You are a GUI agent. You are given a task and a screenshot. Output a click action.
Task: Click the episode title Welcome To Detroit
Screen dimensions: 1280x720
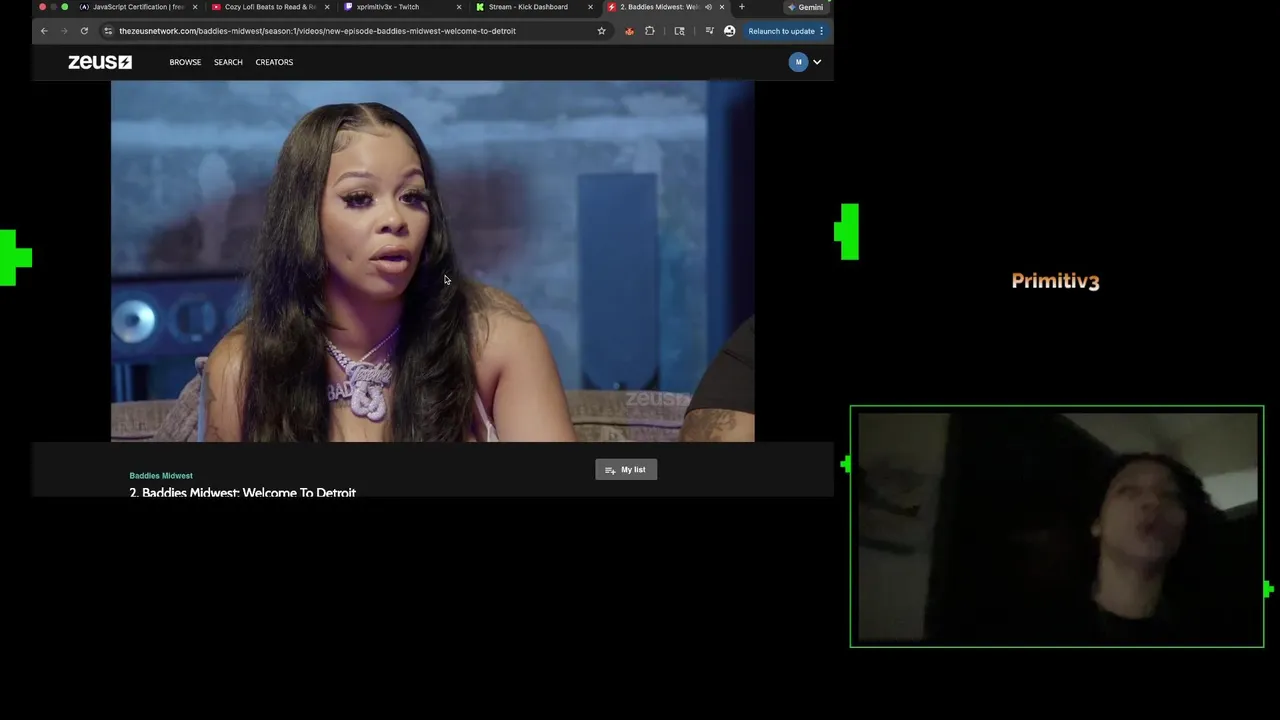point(242,492)
